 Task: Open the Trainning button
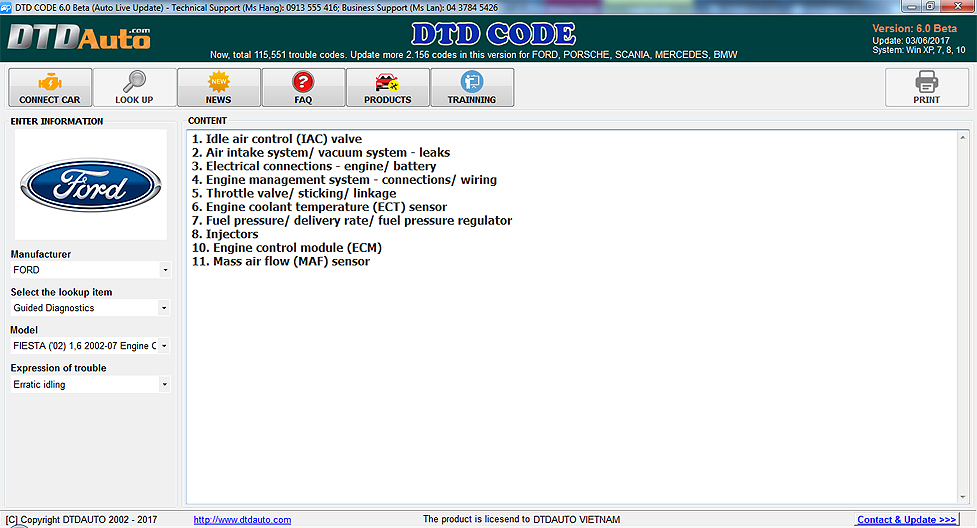[x=472, y=87]
